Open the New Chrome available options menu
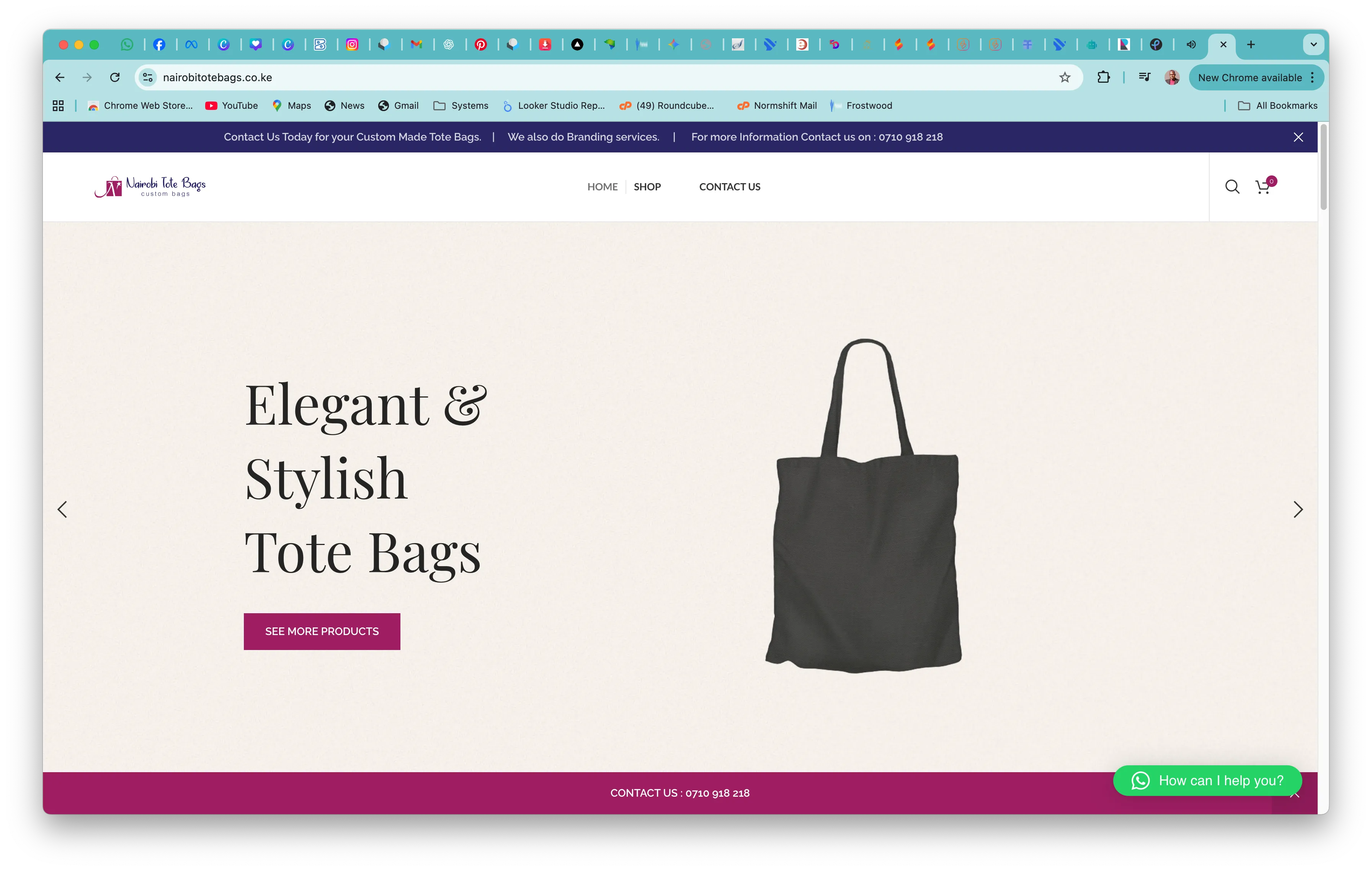 coord(1312,77)
